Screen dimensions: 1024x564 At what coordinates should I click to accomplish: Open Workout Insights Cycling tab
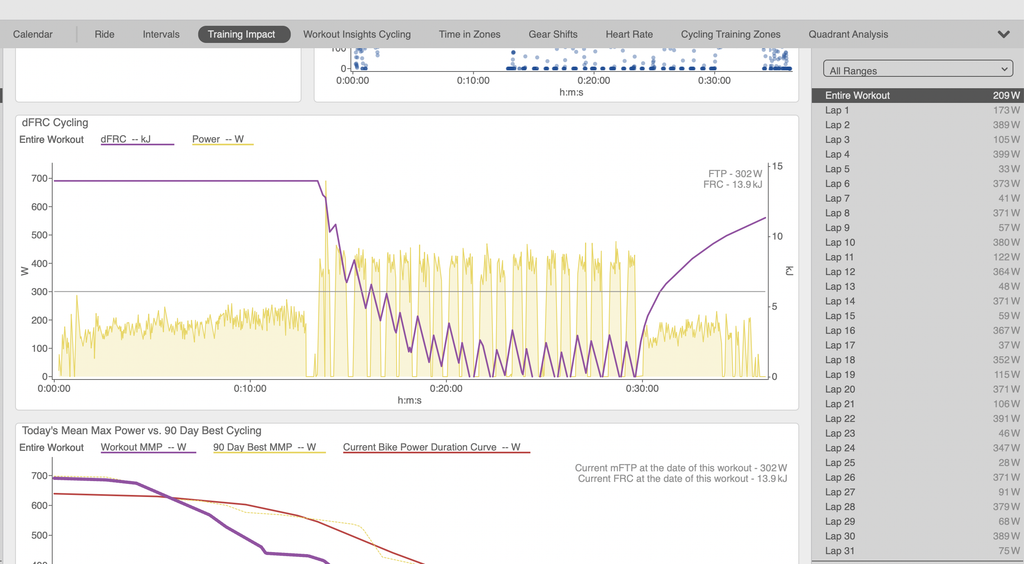coord(357,34)
